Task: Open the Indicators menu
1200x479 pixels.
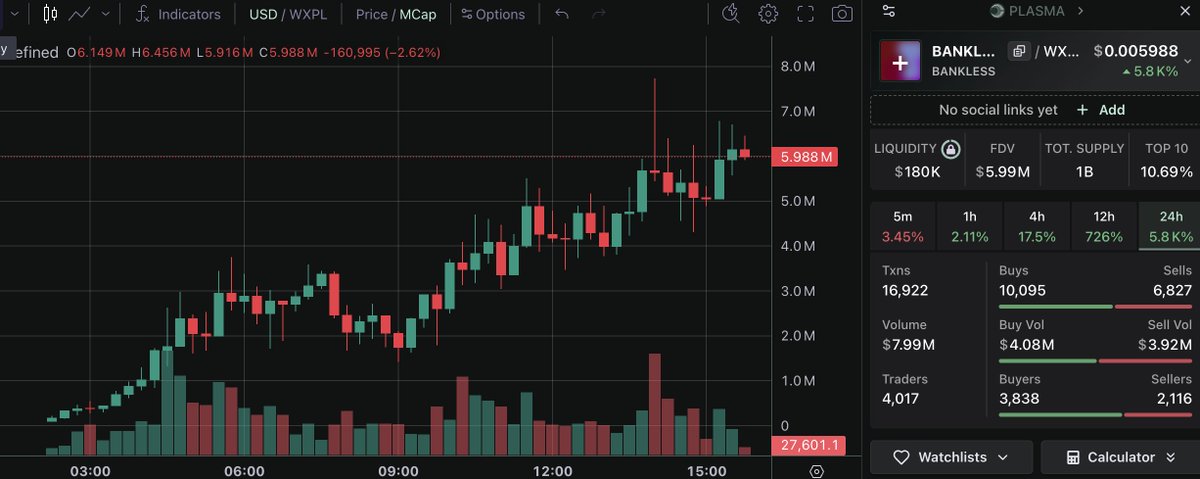Action: pos(178,14)
